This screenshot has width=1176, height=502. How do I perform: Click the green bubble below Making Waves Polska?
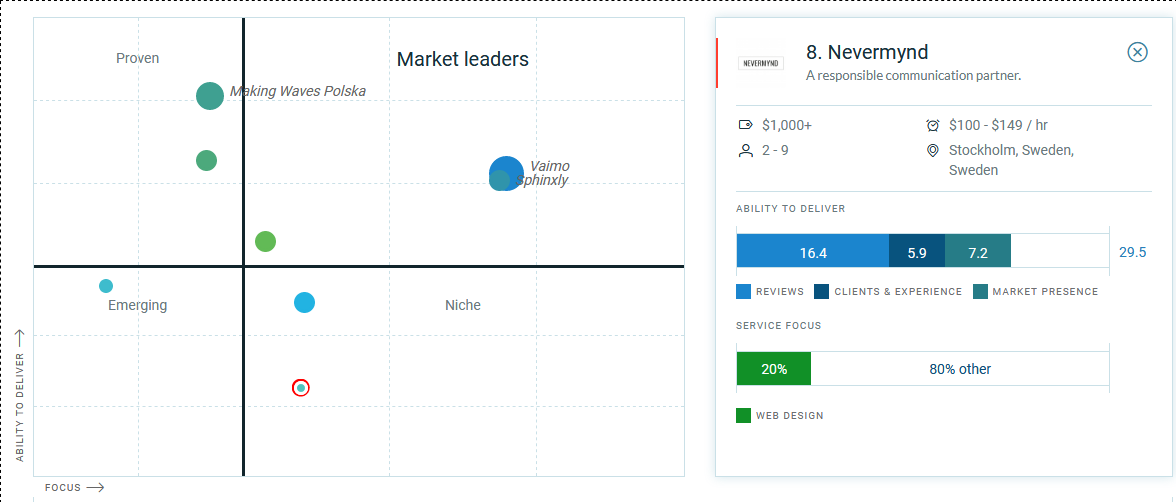pos(206,160)
